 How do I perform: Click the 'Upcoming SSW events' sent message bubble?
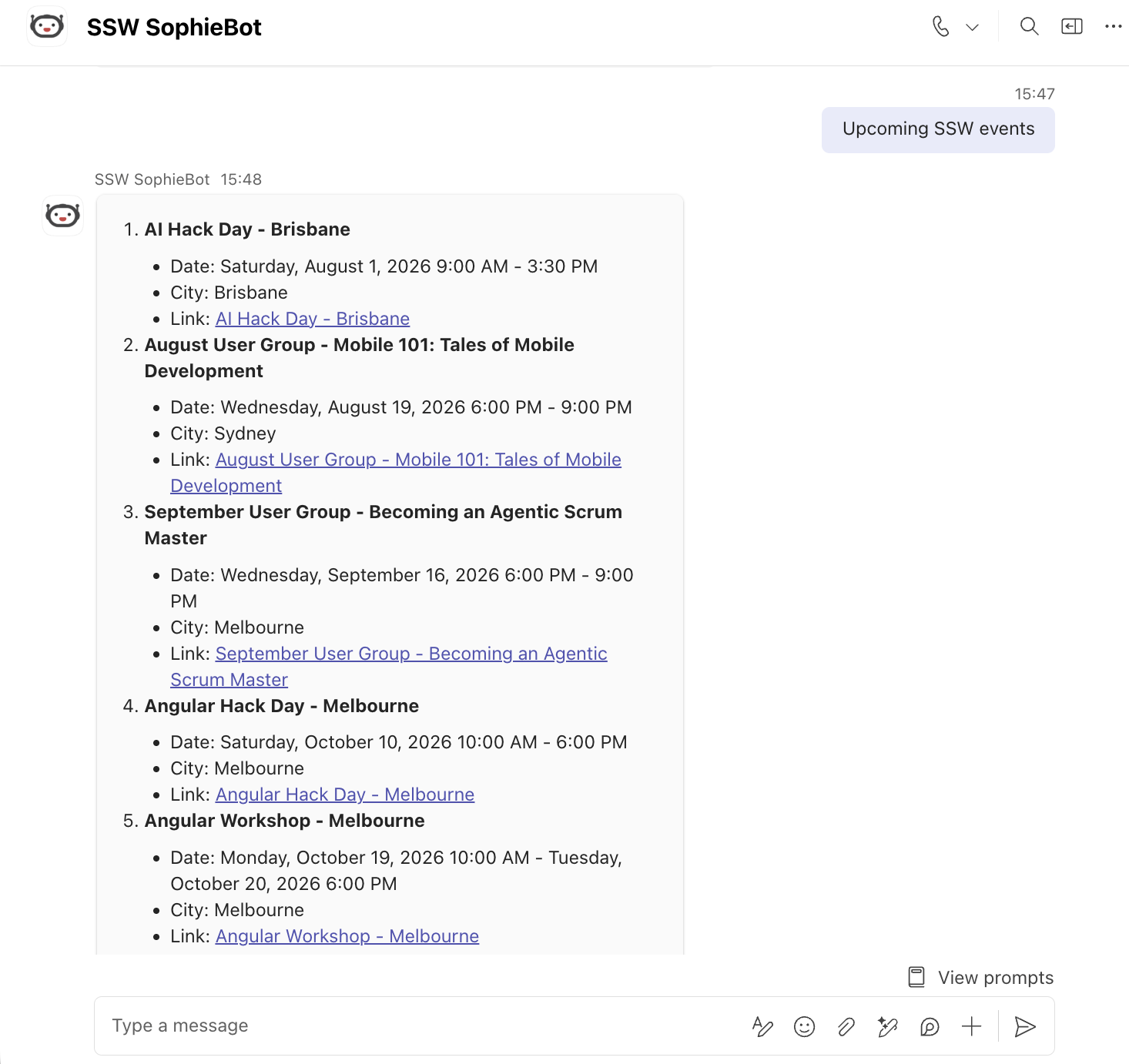[938, 129]
